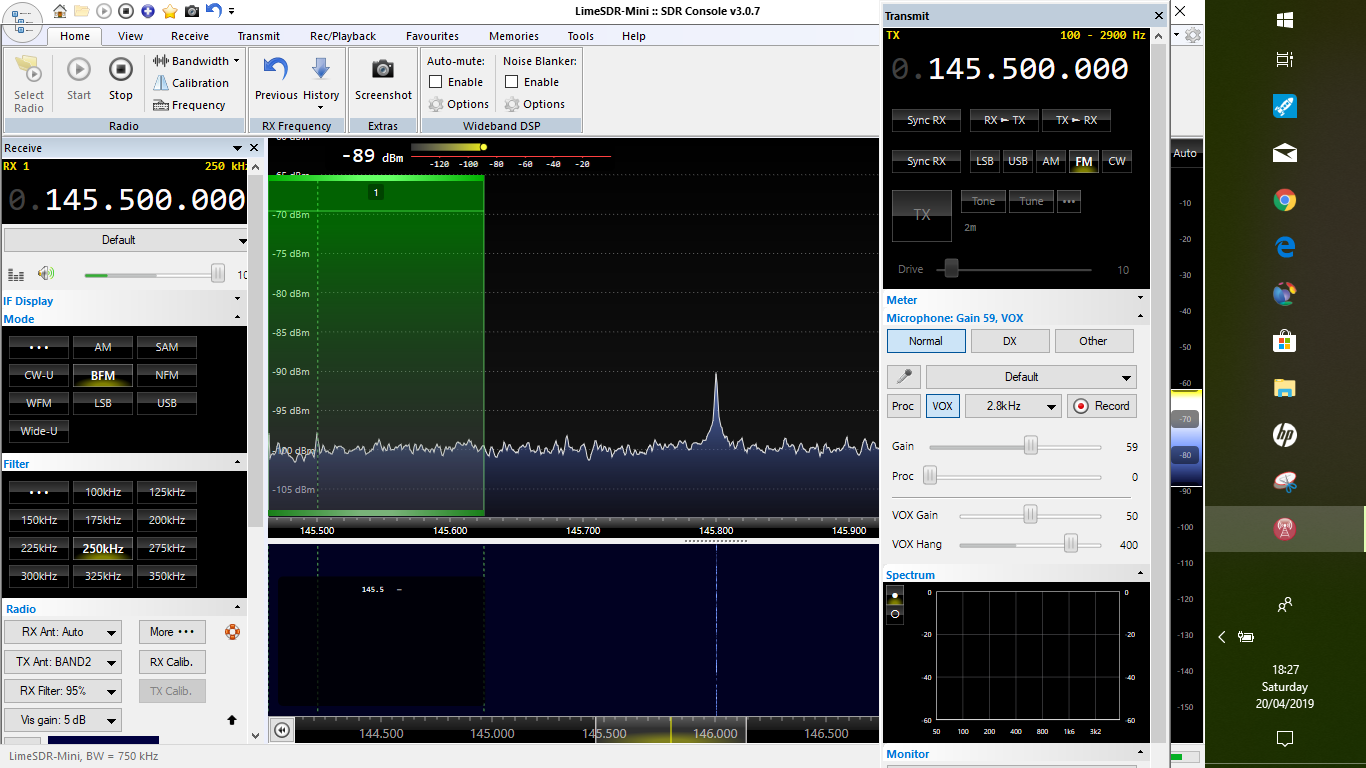Open the Default profile dropdown in Receive panel
The image size is (1366, 768).
126,240
